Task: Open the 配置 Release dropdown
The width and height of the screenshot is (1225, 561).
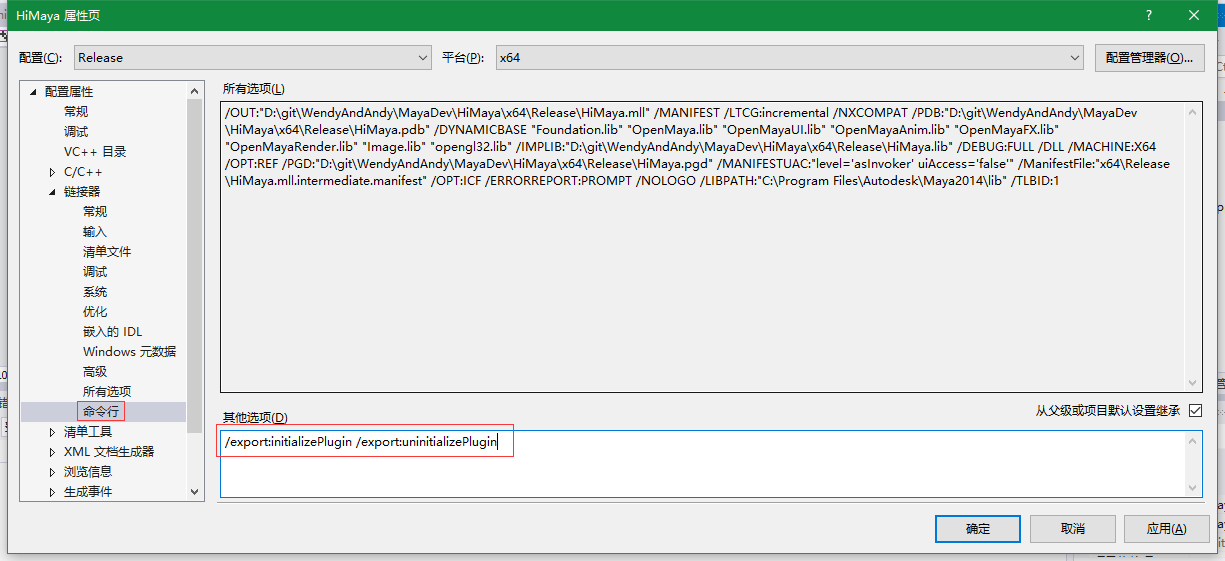Action: point(253,58)
